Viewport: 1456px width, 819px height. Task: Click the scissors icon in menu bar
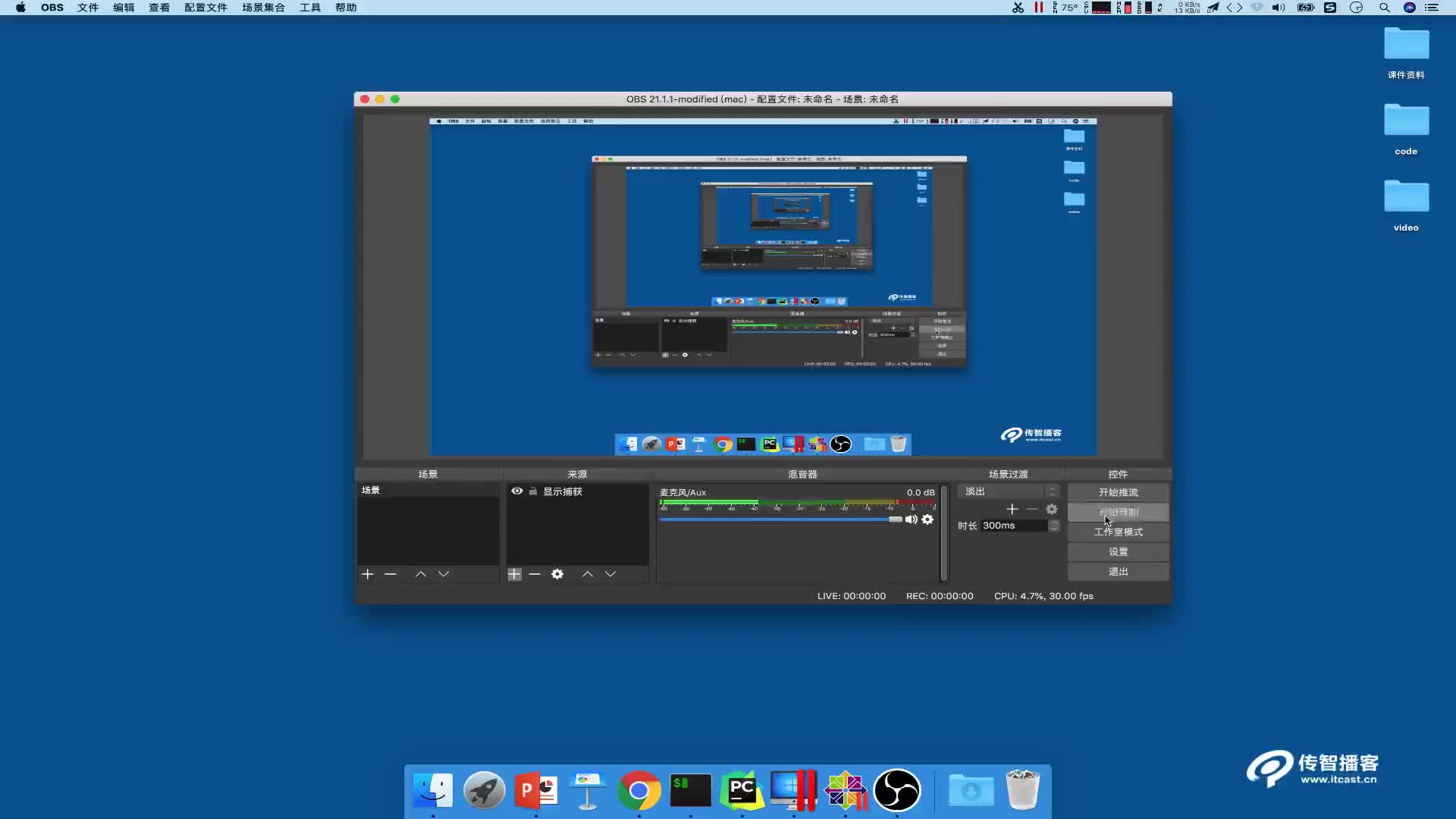[x=1018, y=8]
